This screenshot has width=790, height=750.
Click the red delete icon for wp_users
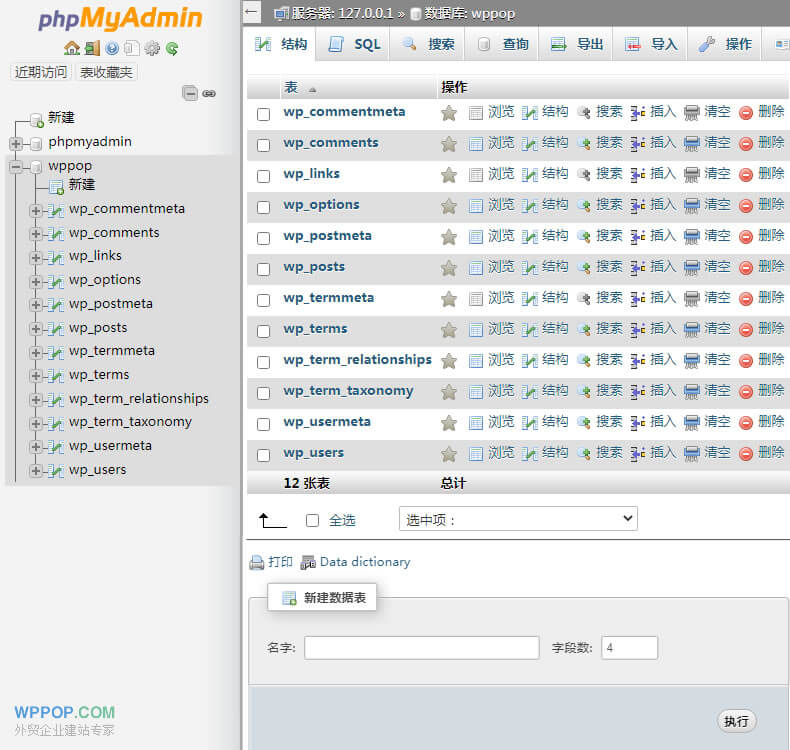tap(746, 453)
